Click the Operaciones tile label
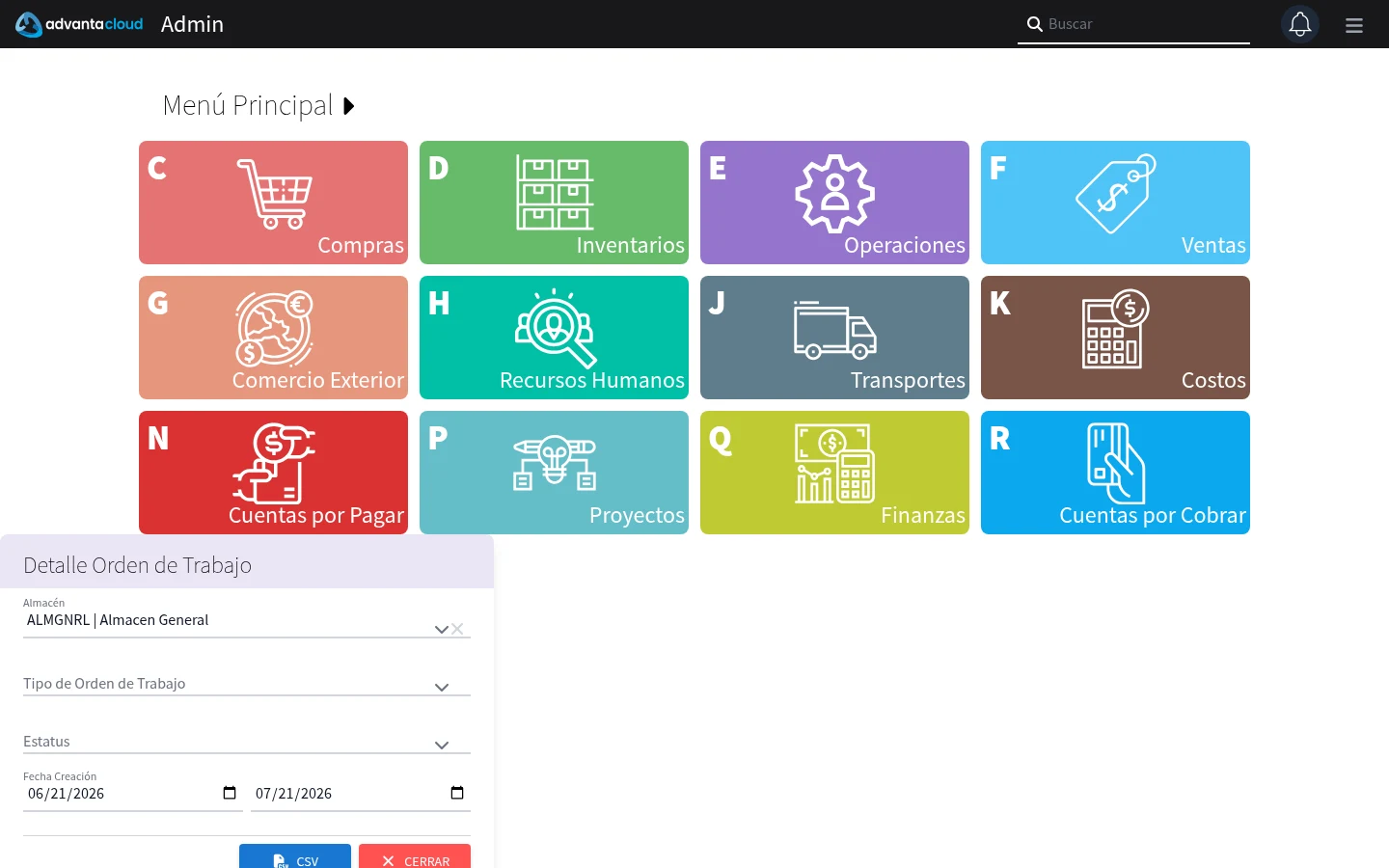This screenshot has width=1389, height=868. 905,245
